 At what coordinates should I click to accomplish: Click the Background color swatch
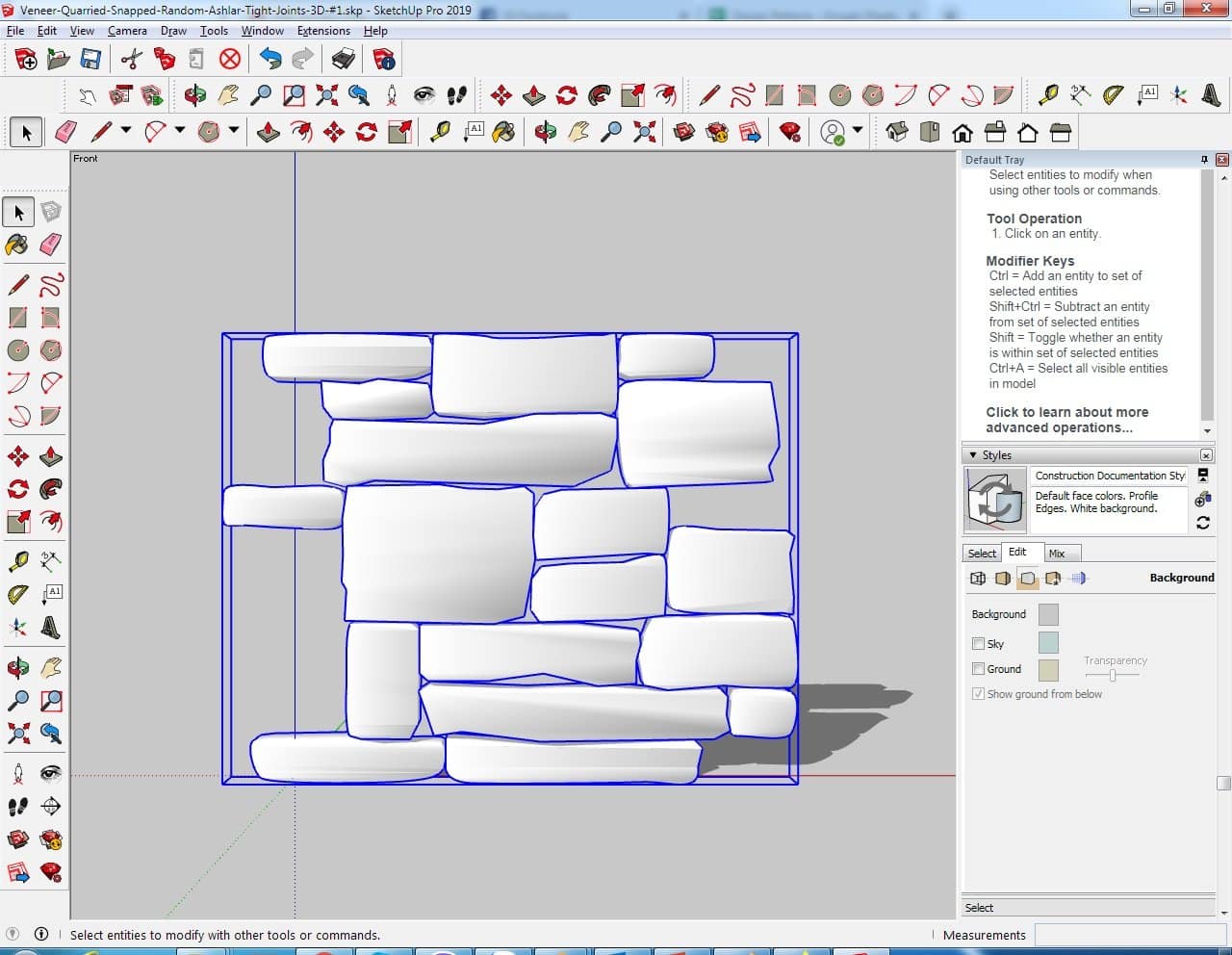(1048, 614)
